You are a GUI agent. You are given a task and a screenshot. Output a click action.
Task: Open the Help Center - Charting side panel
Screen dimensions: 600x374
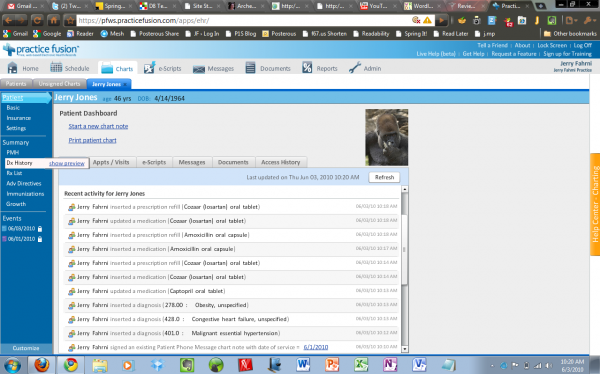pos(595,204)
